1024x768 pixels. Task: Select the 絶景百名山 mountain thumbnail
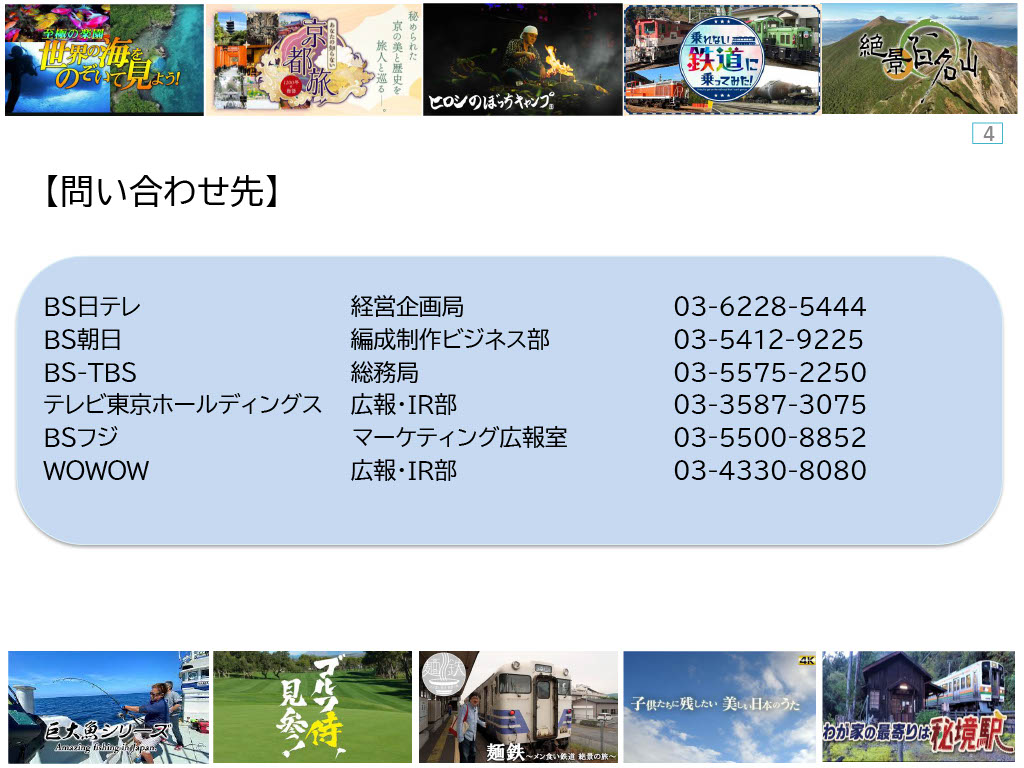pos(919,60)
